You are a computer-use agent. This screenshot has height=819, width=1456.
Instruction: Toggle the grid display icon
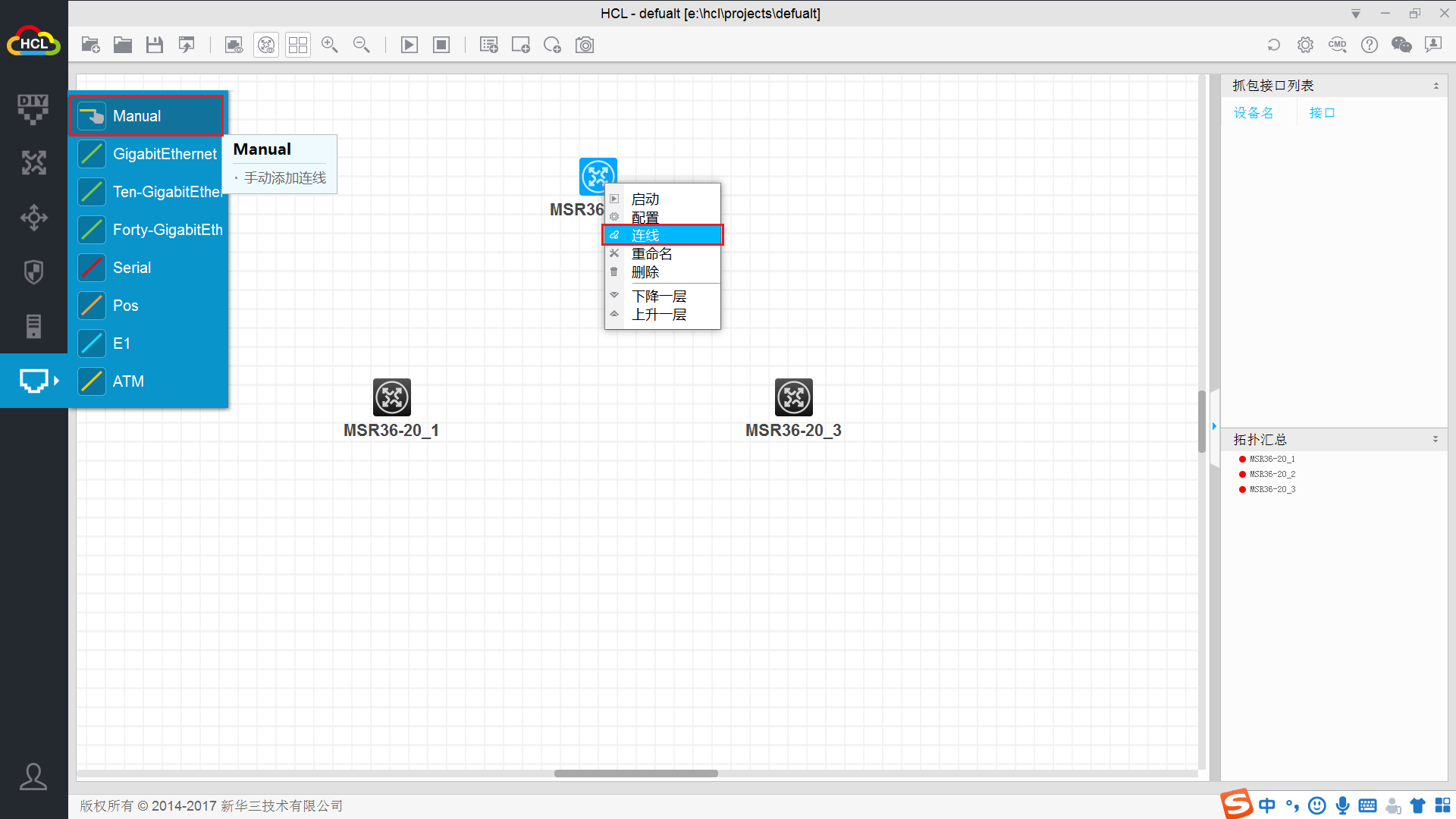tap(298, 45)
